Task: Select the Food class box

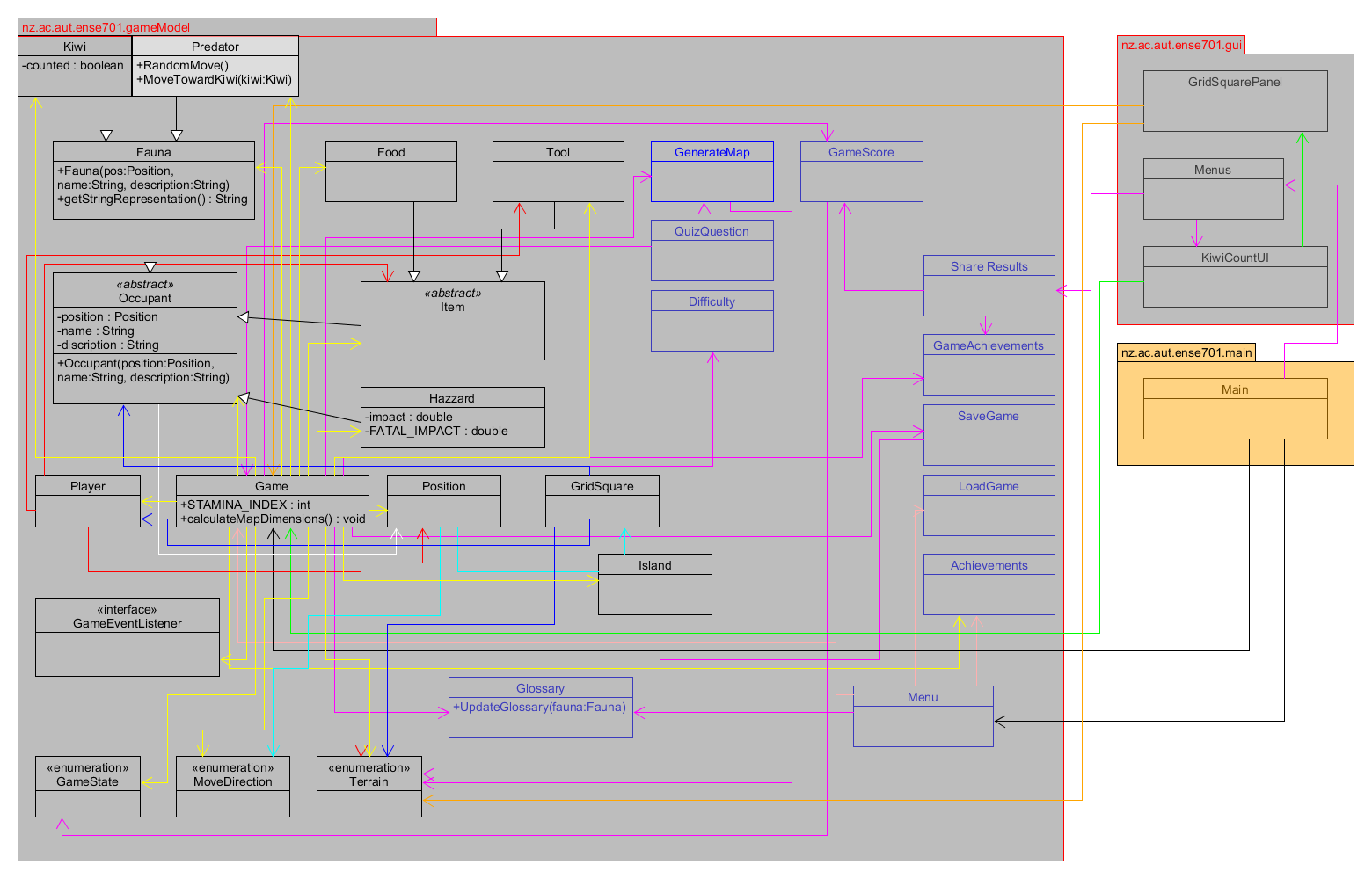Action: (x=391, y=171)
